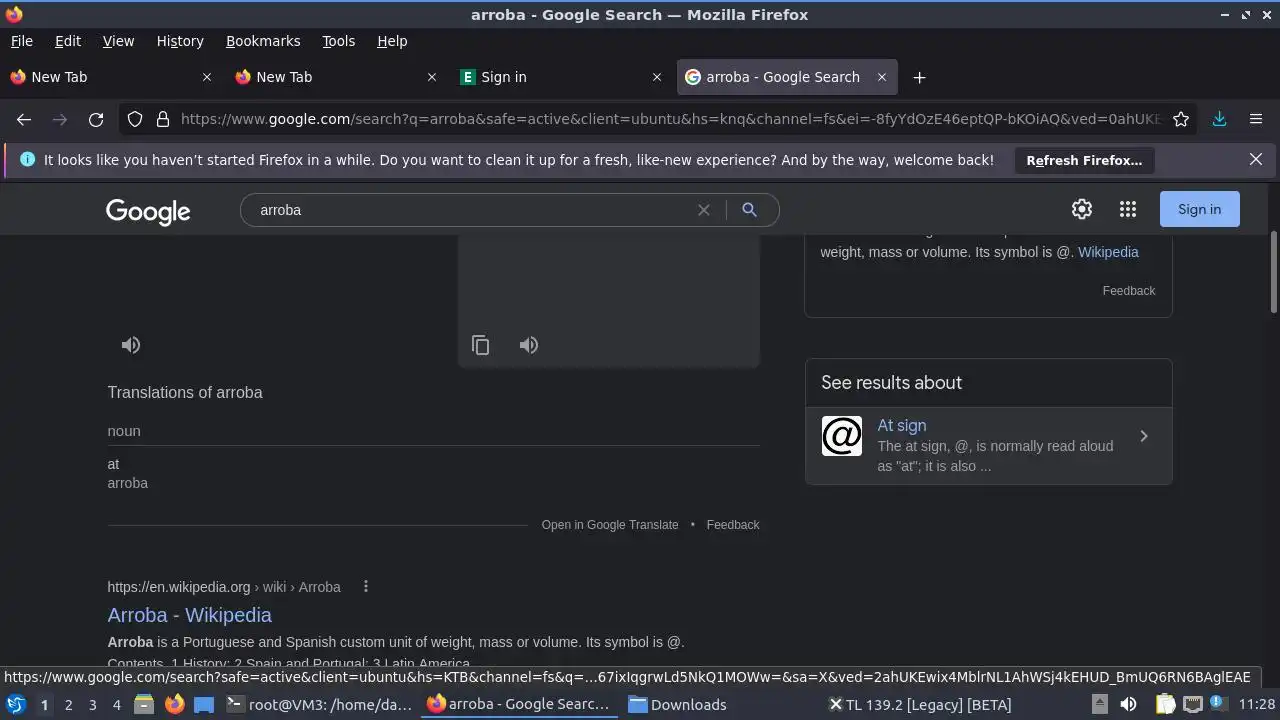Switch to the first New Tab

click(x=110, y=77)
